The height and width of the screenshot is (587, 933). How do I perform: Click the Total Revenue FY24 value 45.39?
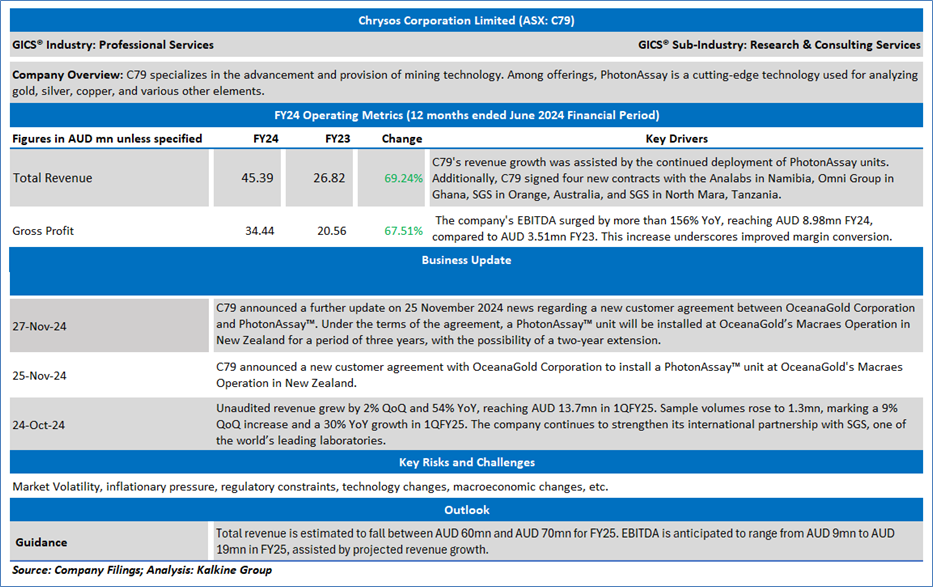tap(257, 178)
